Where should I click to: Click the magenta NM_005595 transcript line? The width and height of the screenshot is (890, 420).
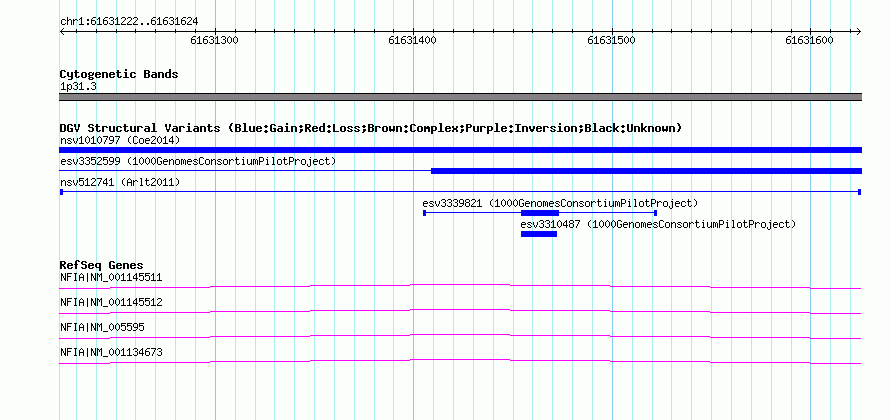[460, 337]
